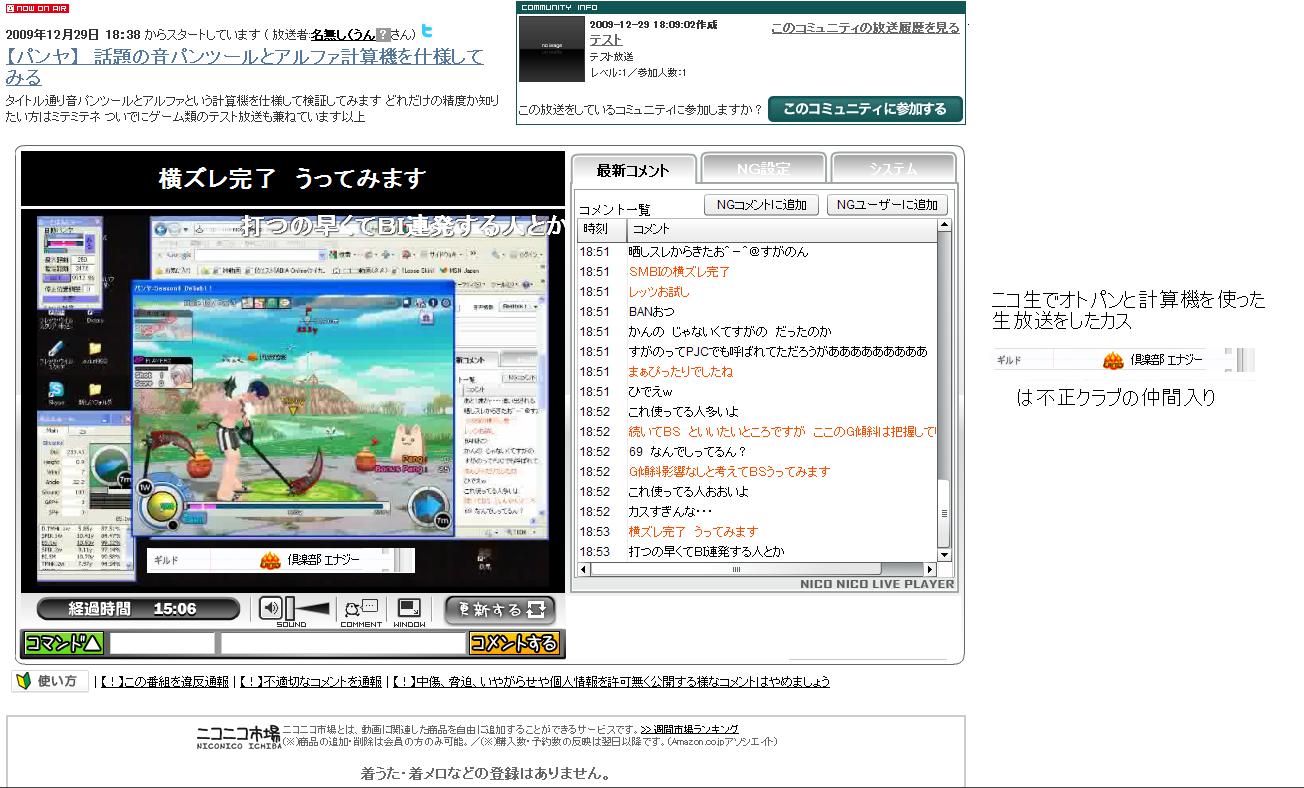The height and width of the screenshot is (788, 1304).
Task: Expand the コマンド command menu
Action: (x=64, y=643)
